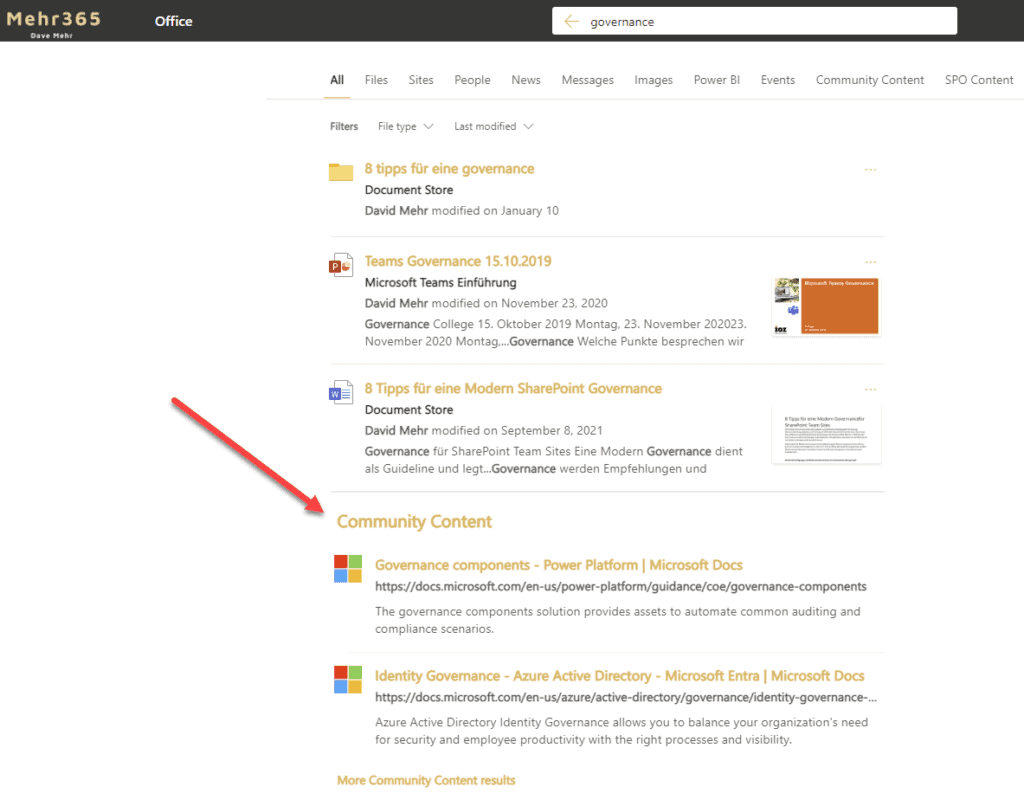
Task: Expand the File type filter dropdown
Action: pos(405,126)
